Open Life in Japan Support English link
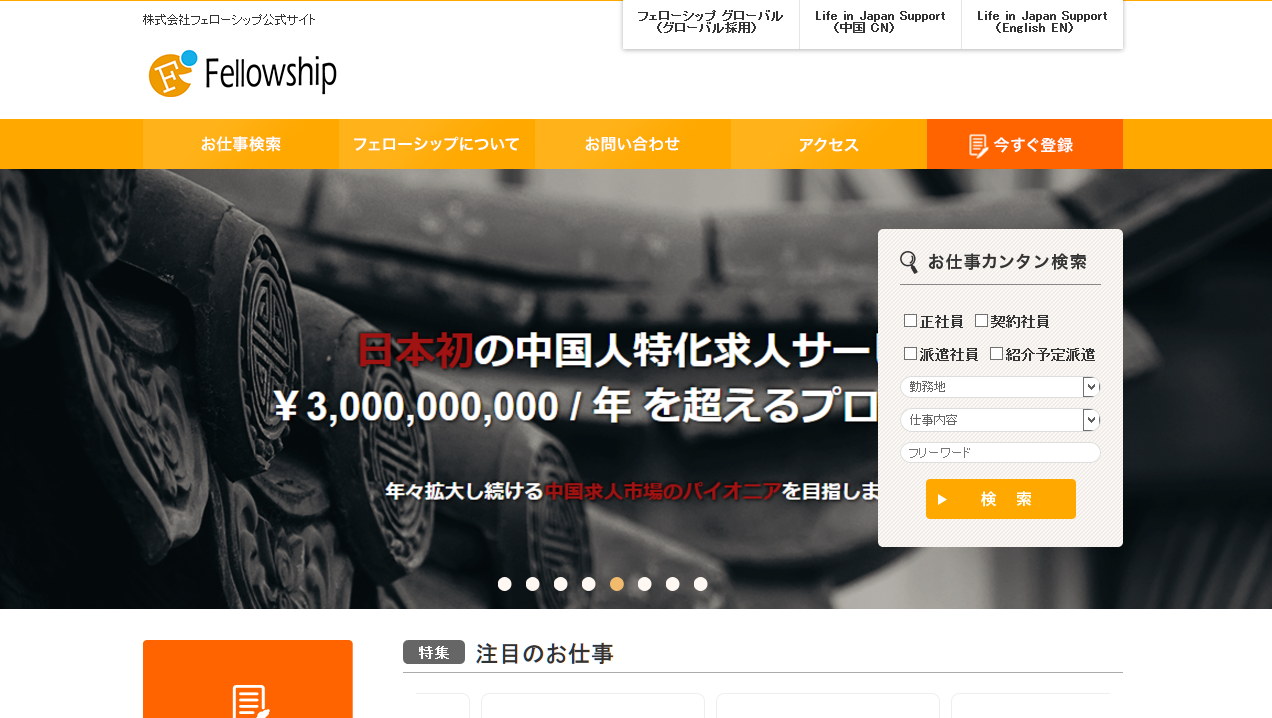1272x718 pixels. point(1042,24)
